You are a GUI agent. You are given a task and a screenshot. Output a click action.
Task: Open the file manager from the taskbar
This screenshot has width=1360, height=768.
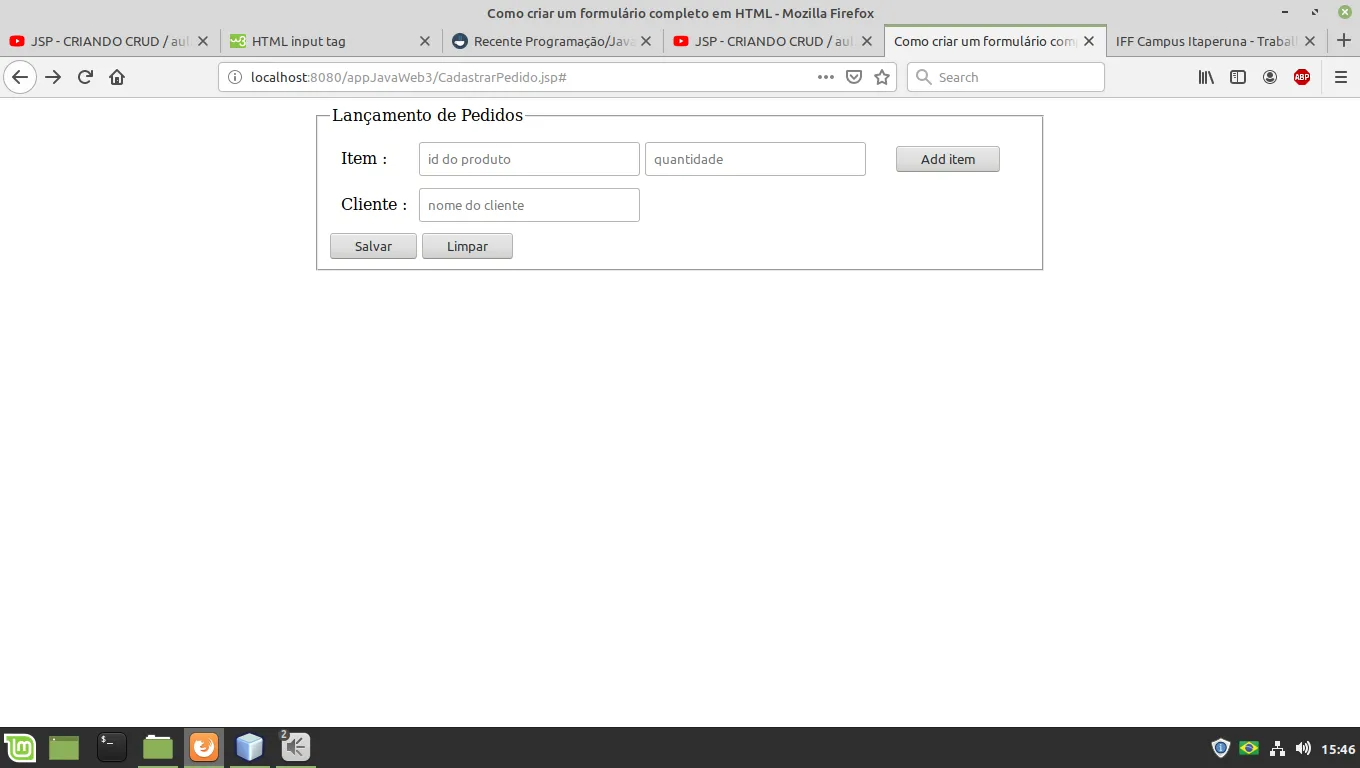pyautogui.click(x=157, y=747)
